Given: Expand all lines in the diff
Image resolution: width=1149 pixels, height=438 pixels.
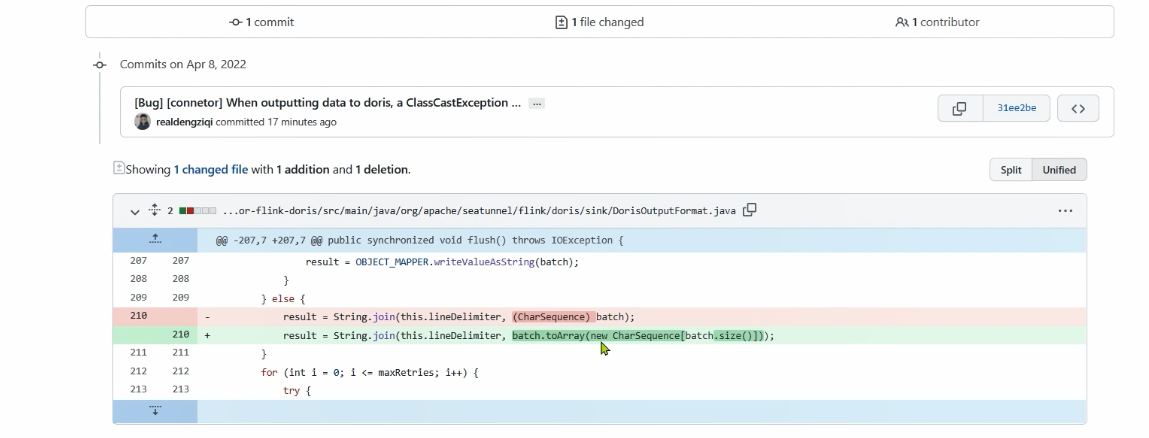Looking at the screenshot, I should coord(155,210).
